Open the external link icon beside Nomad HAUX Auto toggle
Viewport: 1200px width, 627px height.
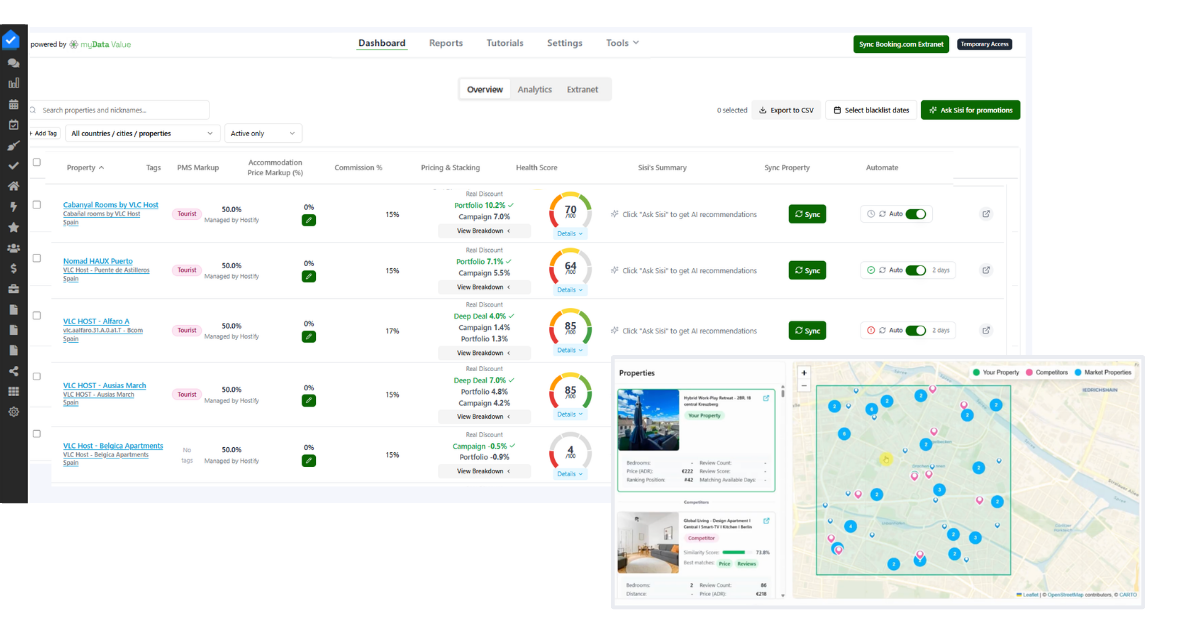[x=987, y=269]
